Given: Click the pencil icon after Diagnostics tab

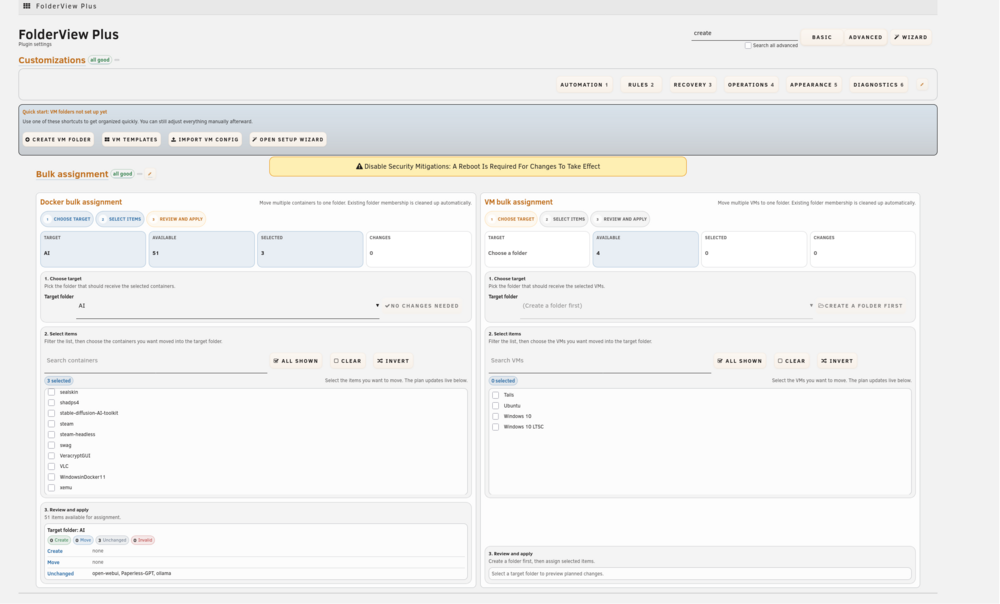Looking at the screenshot, I should point(922,84).
